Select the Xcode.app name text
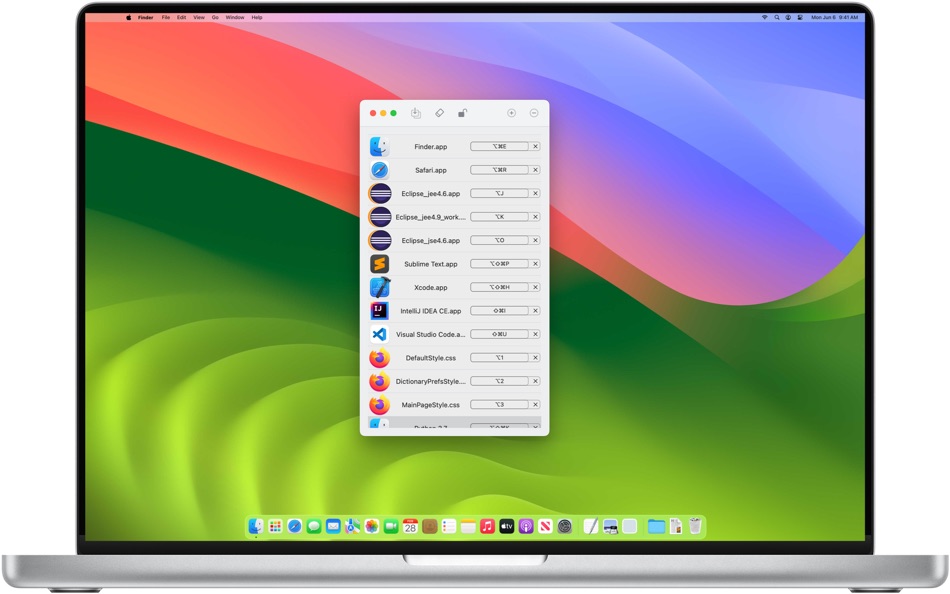Screen dimensions: 950x594 pyautogui.click(x=431, y=288)
